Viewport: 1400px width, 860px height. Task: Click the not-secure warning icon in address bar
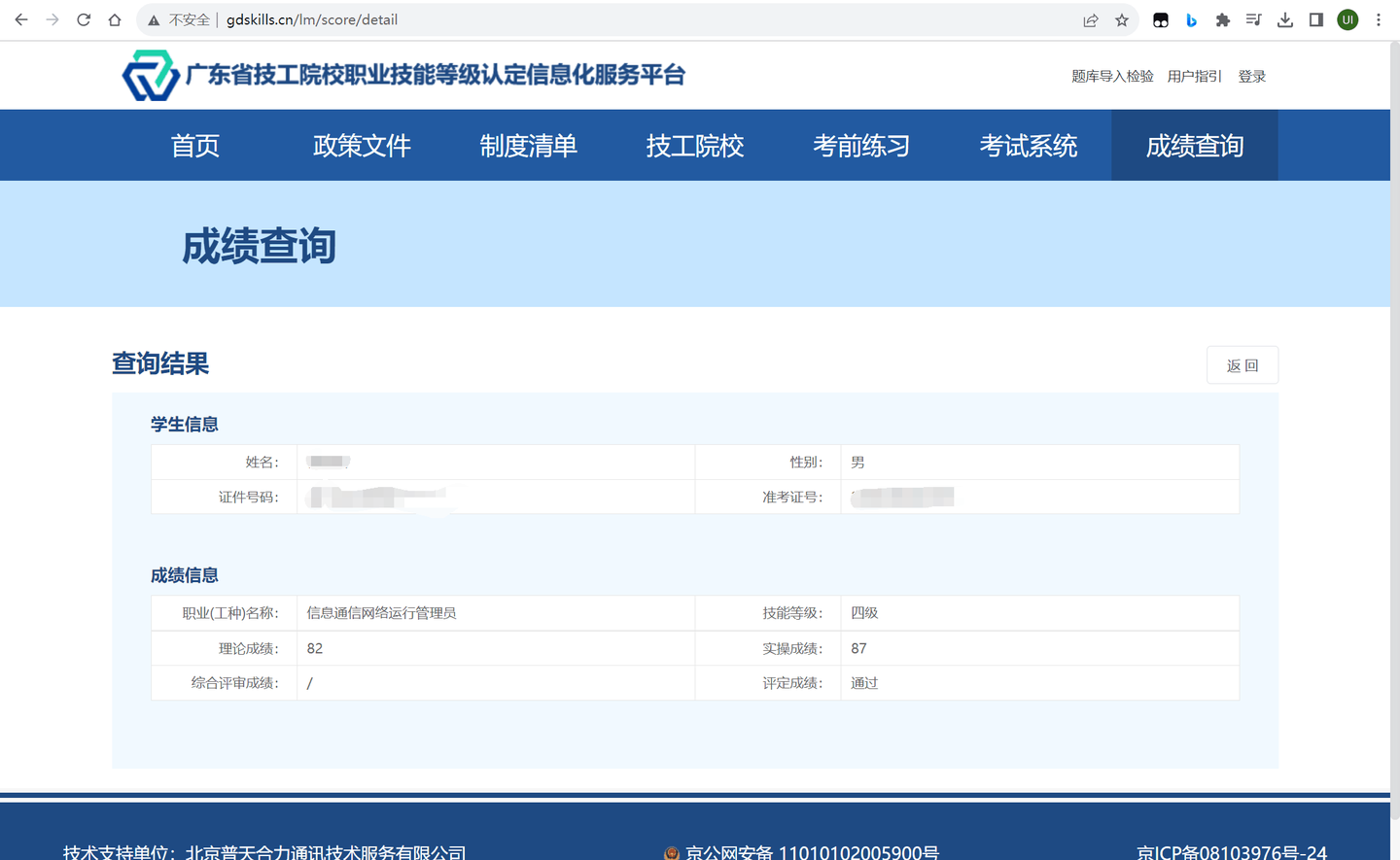coord(154,19)
